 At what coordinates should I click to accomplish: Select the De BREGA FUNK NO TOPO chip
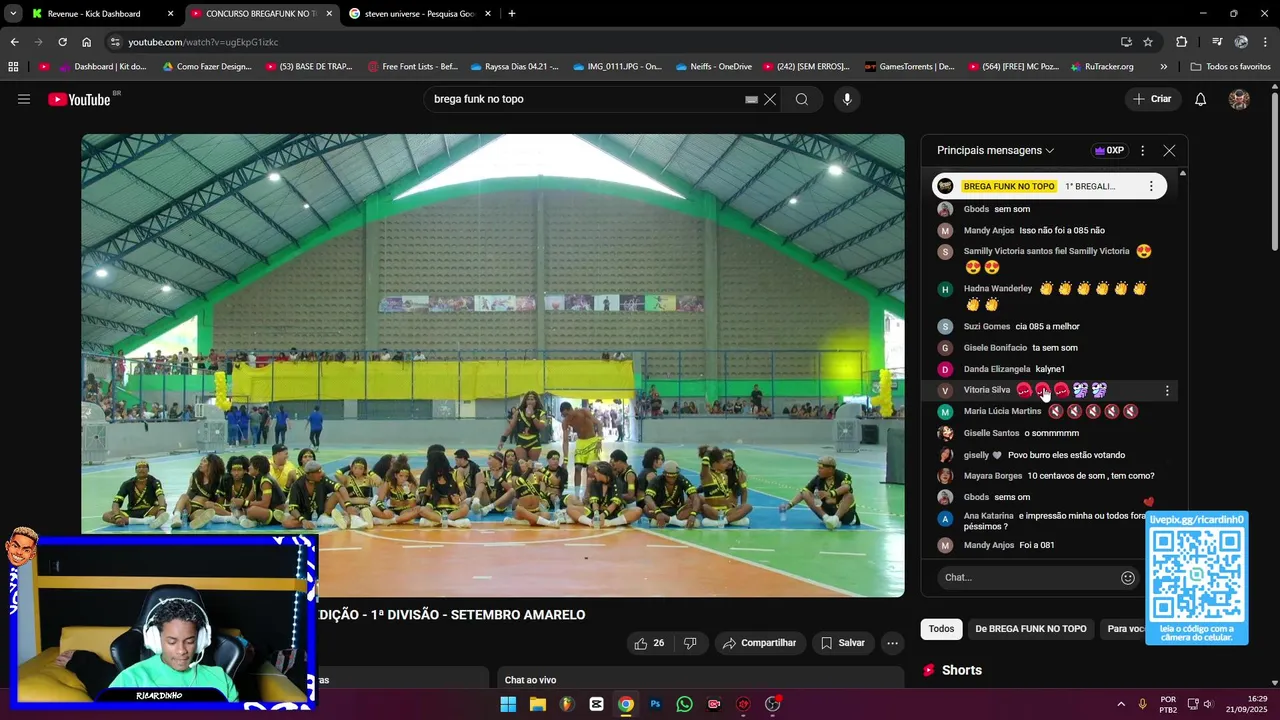(x=1030, y=629)
